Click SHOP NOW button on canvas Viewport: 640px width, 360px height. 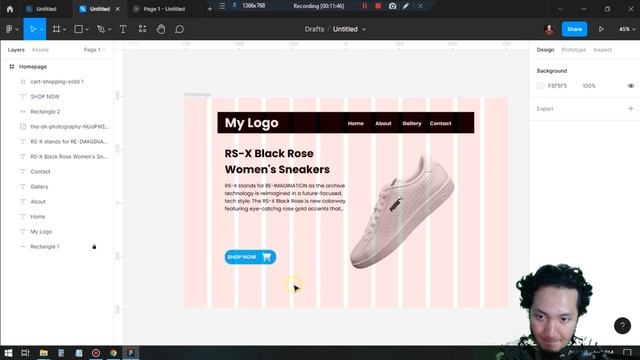(x=250, y=257)
